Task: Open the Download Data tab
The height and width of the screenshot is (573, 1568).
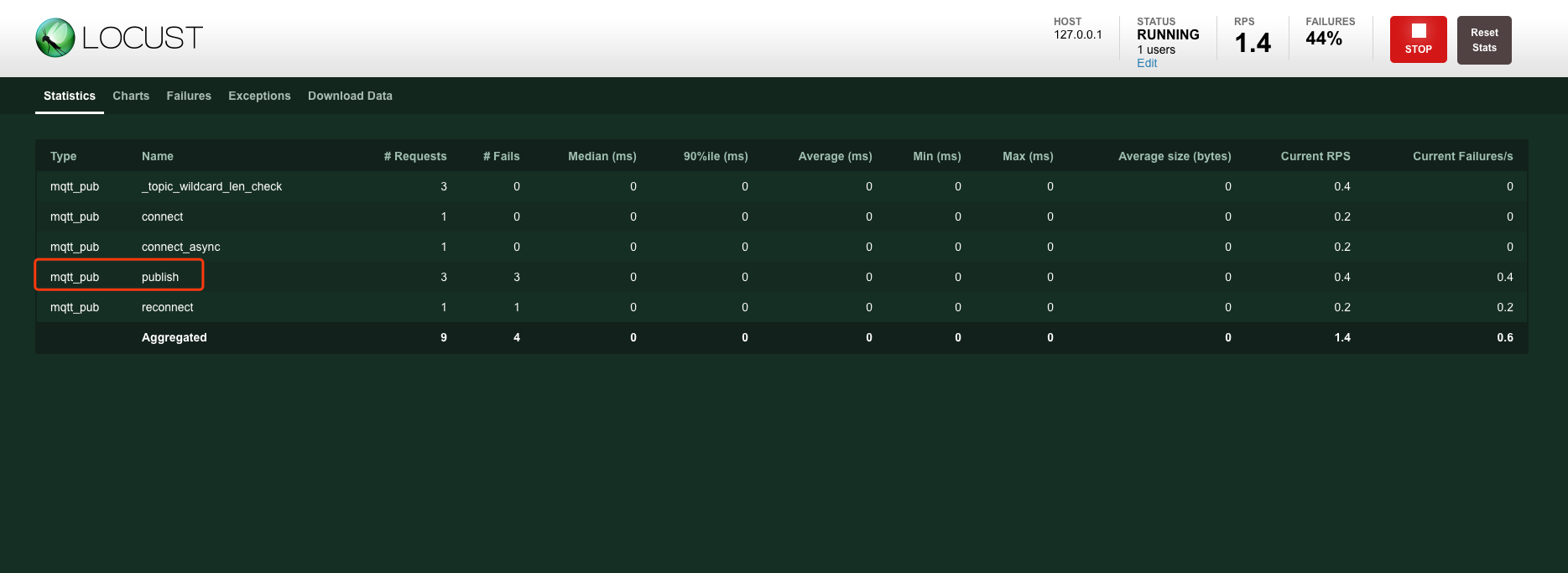Action: (x=350, y=96)
